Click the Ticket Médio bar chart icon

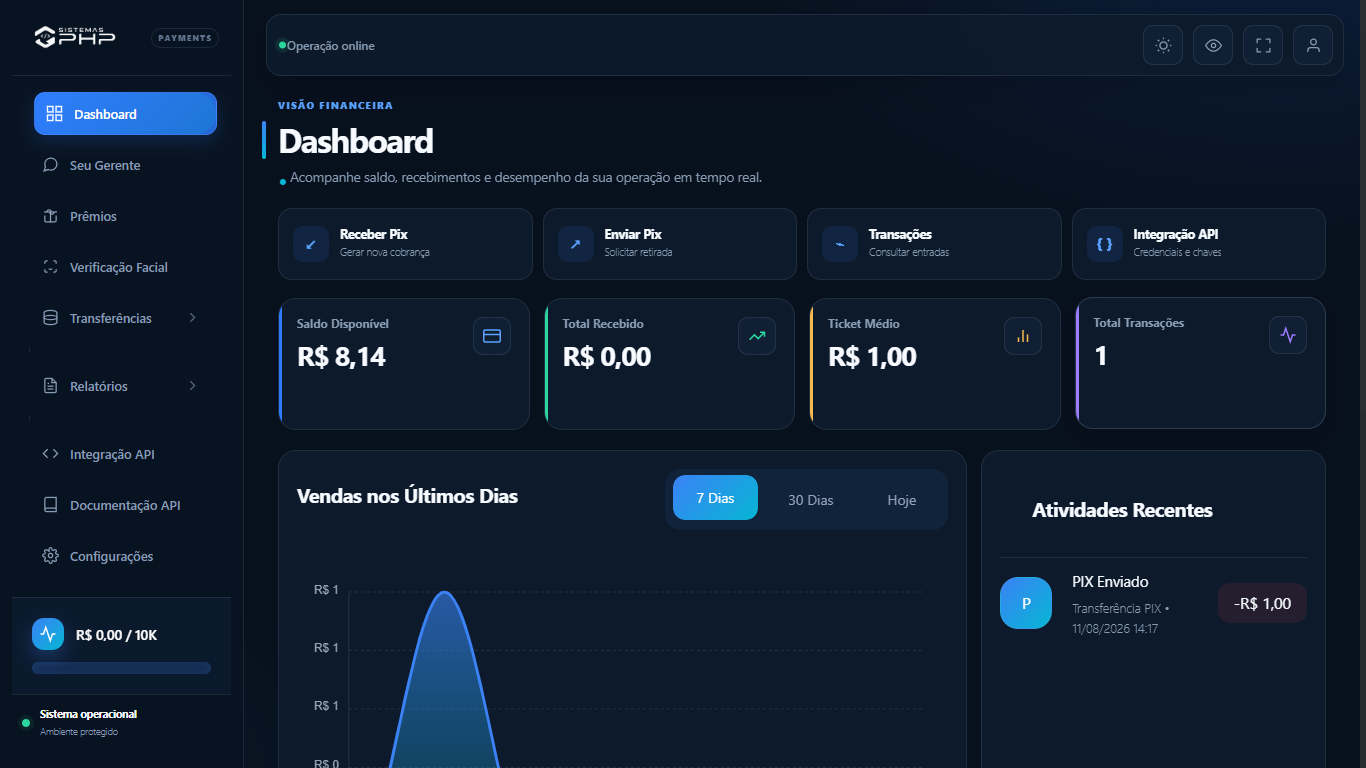tap(1023, 336)
